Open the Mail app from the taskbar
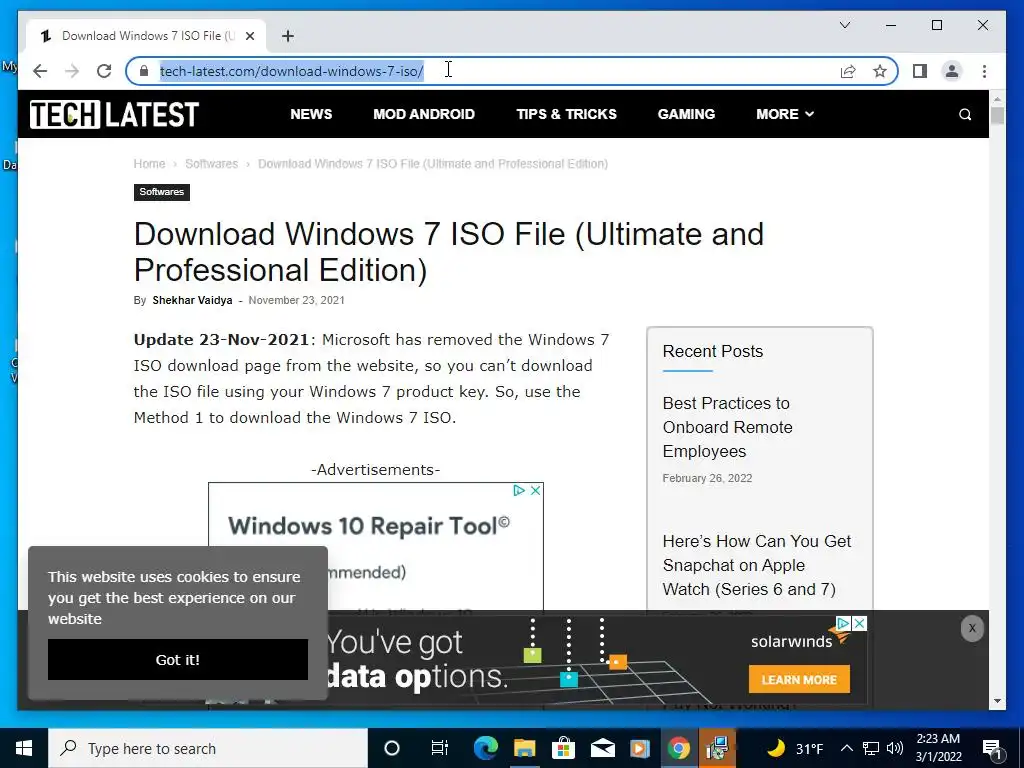The height and width of the screenshot is (768, 1024). point(602,748)
